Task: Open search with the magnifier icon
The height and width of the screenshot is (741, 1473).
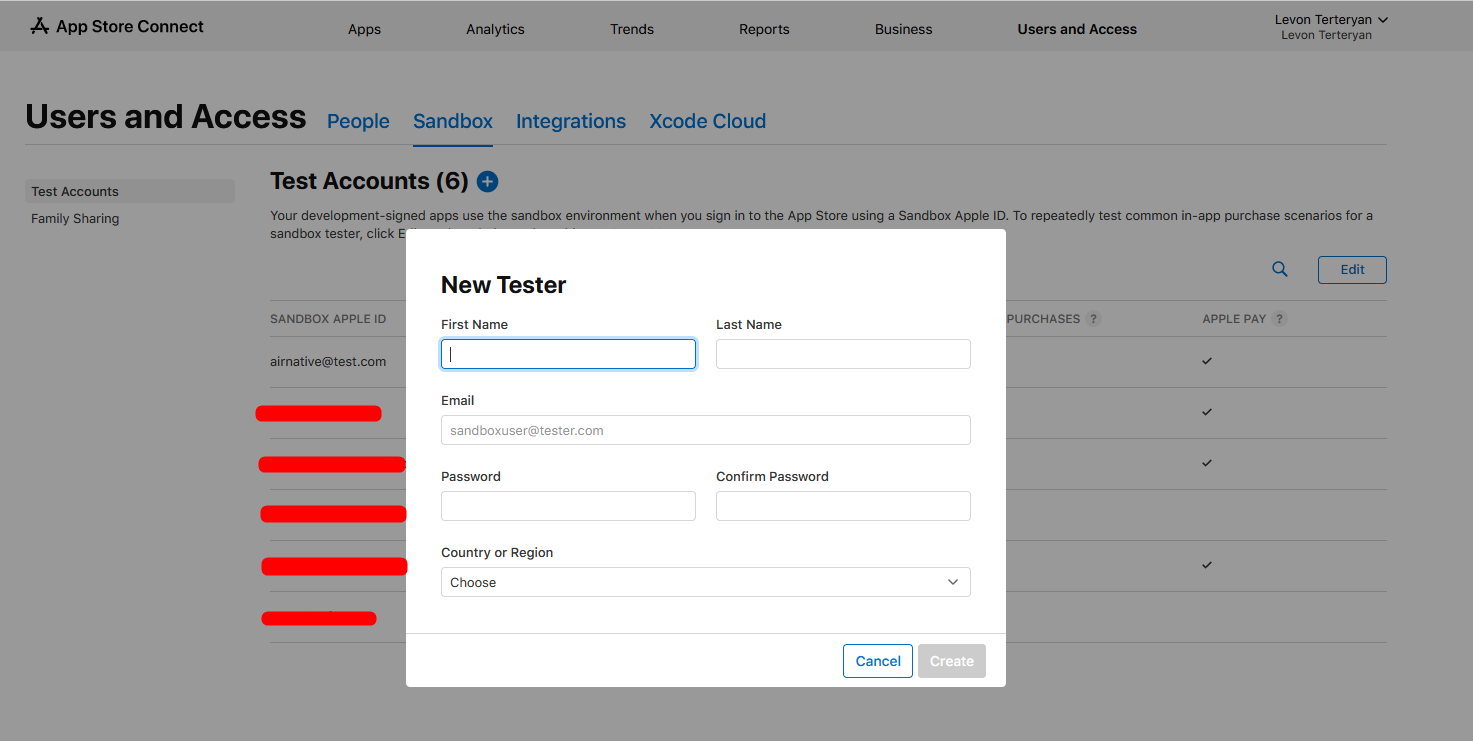Action: 1279,269
